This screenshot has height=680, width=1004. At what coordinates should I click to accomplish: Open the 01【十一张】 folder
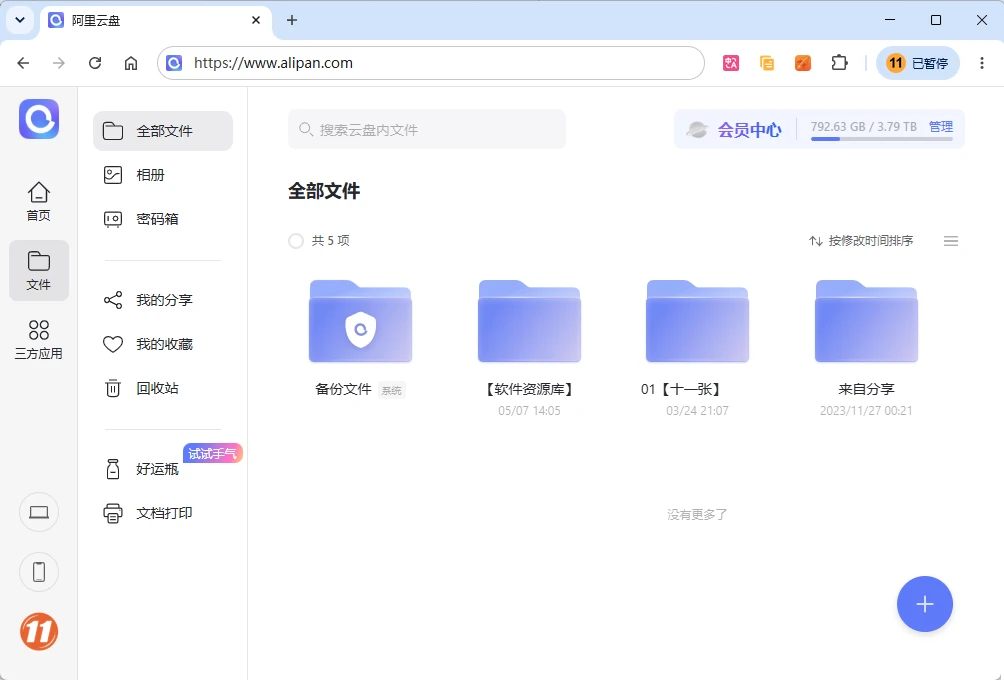697,321
